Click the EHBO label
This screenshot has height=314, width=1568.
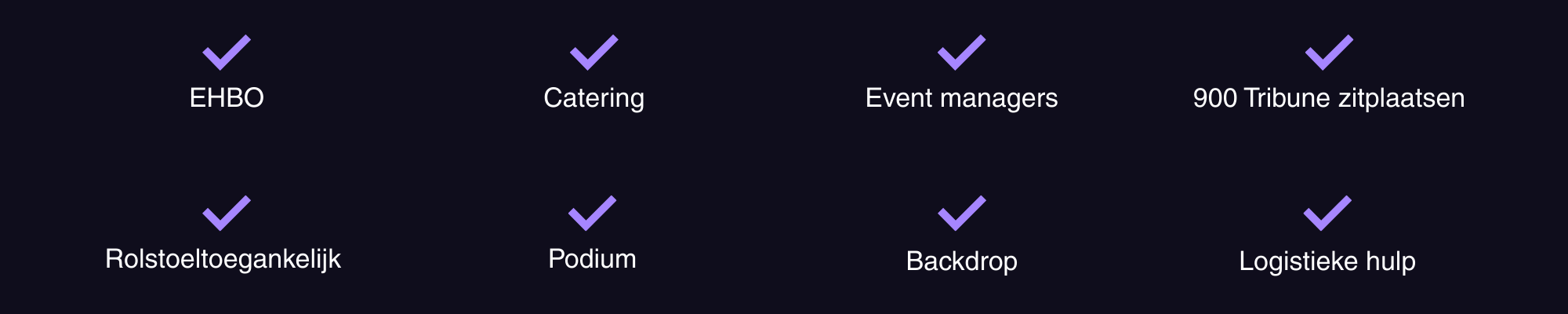(227, 98)
